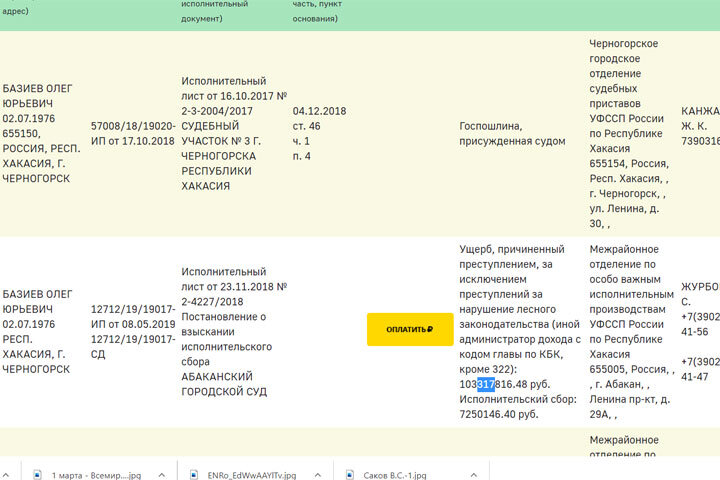Click часть, пункт основания column header
The height and width of the screenshot is (480, 720).
317,11
